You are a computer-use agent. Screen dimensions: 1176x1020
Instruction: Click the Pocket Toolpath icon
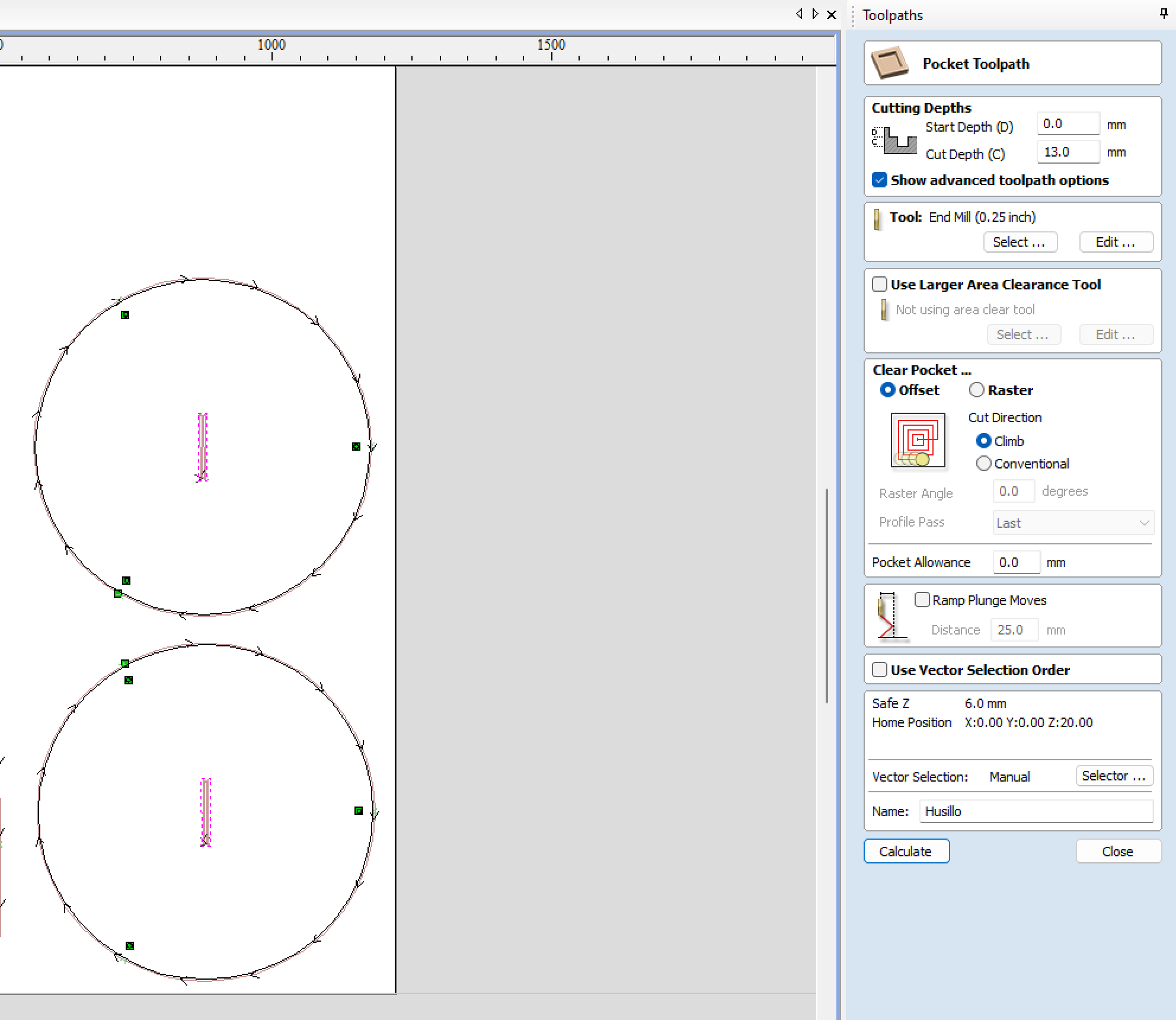coord(889,63)
